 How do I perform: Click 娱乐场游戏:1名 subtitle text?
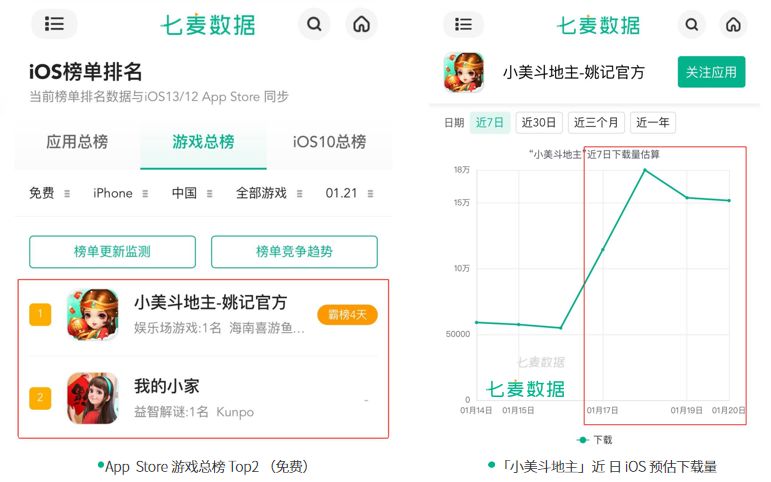pyautogui.click(x=178, y=328)
